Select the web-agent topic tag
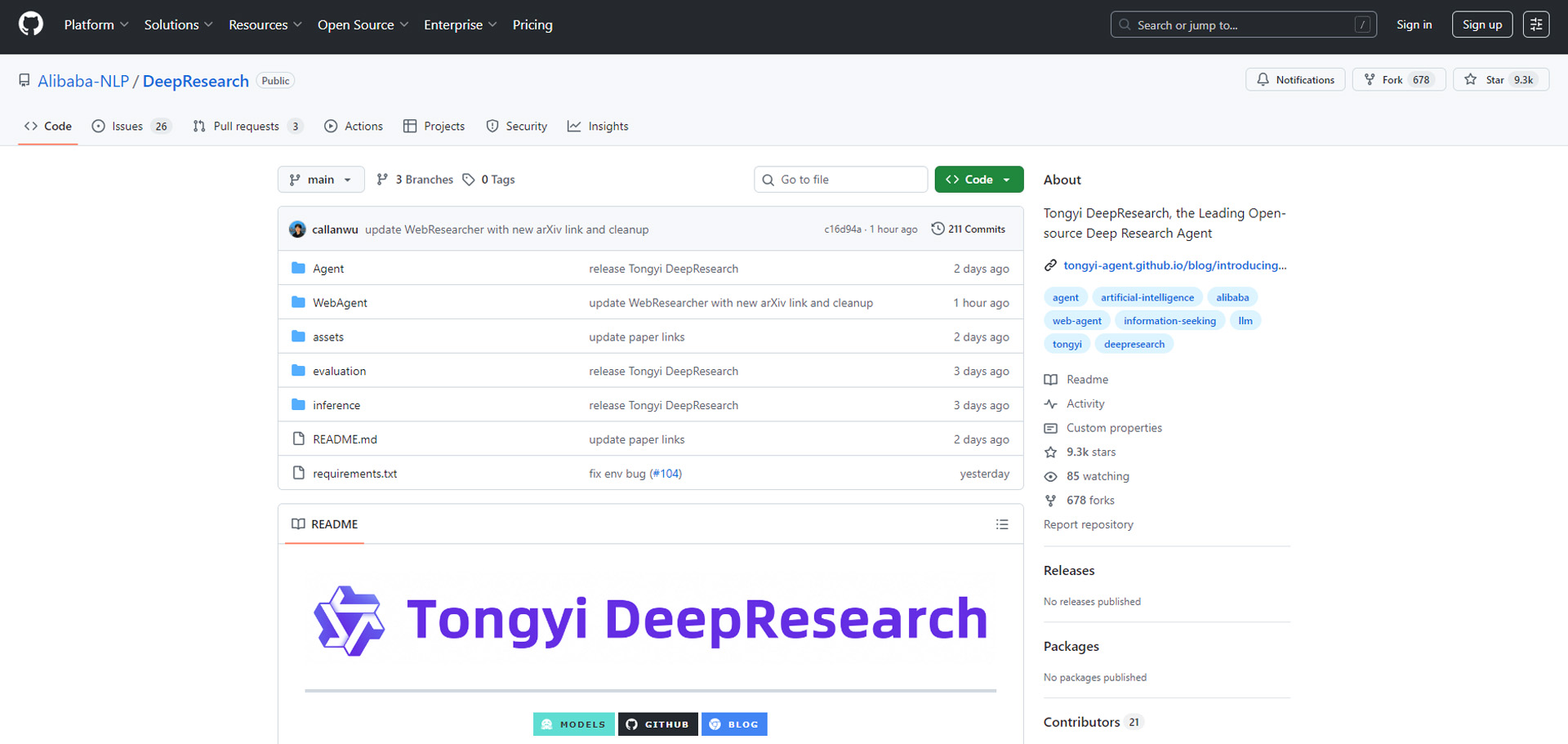 coord(1076,321)
